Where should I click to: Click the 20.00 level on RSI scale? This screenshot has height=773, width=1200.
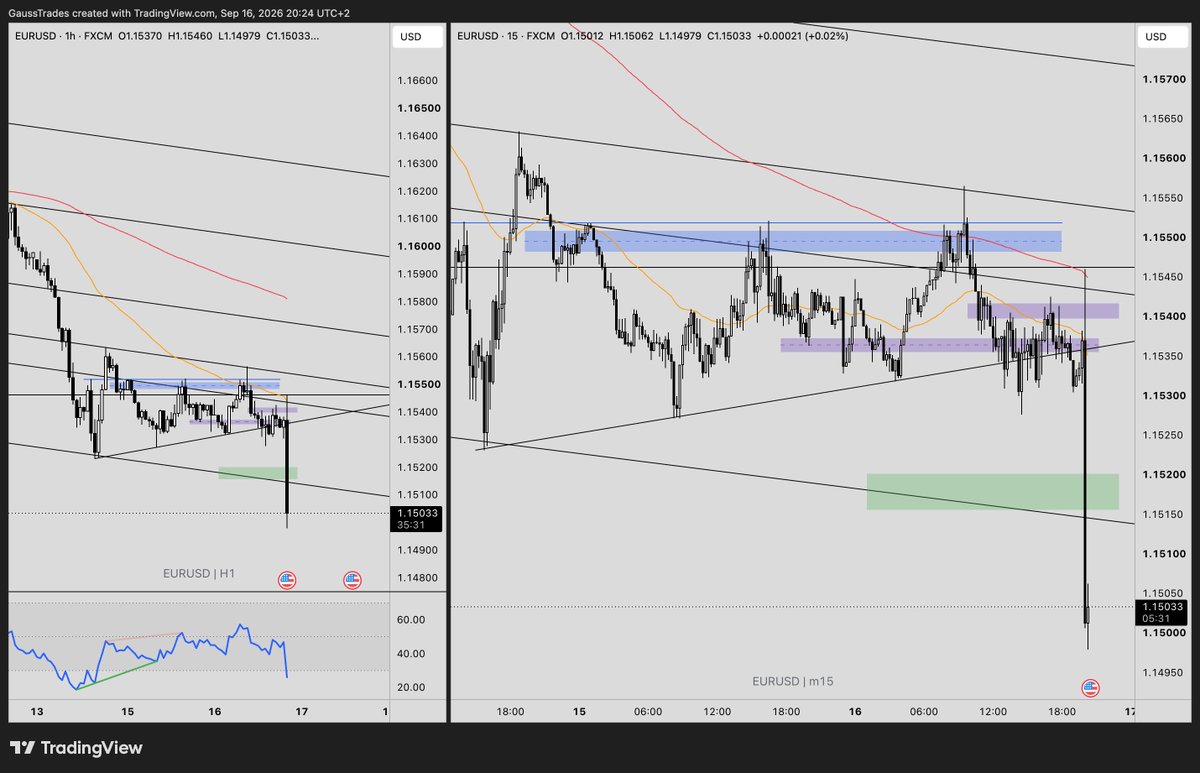pos(412,688)
